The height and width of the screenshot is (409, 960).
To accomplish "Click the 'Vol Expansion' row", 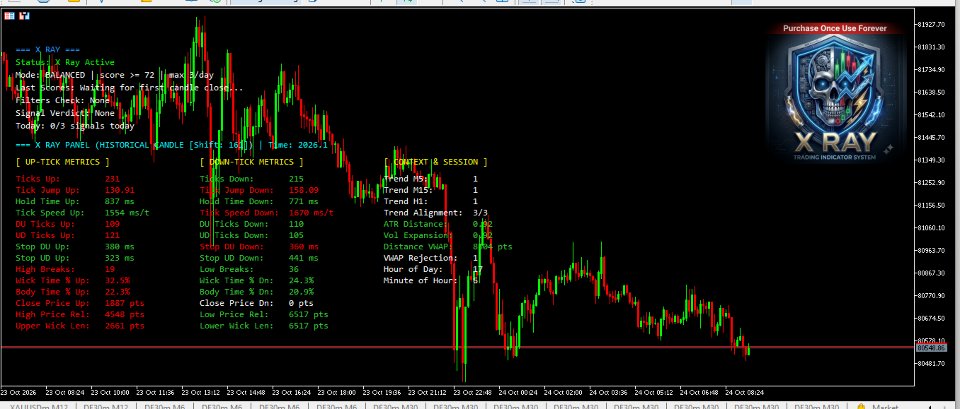I will pyautogui.click(x=438, y=235).
